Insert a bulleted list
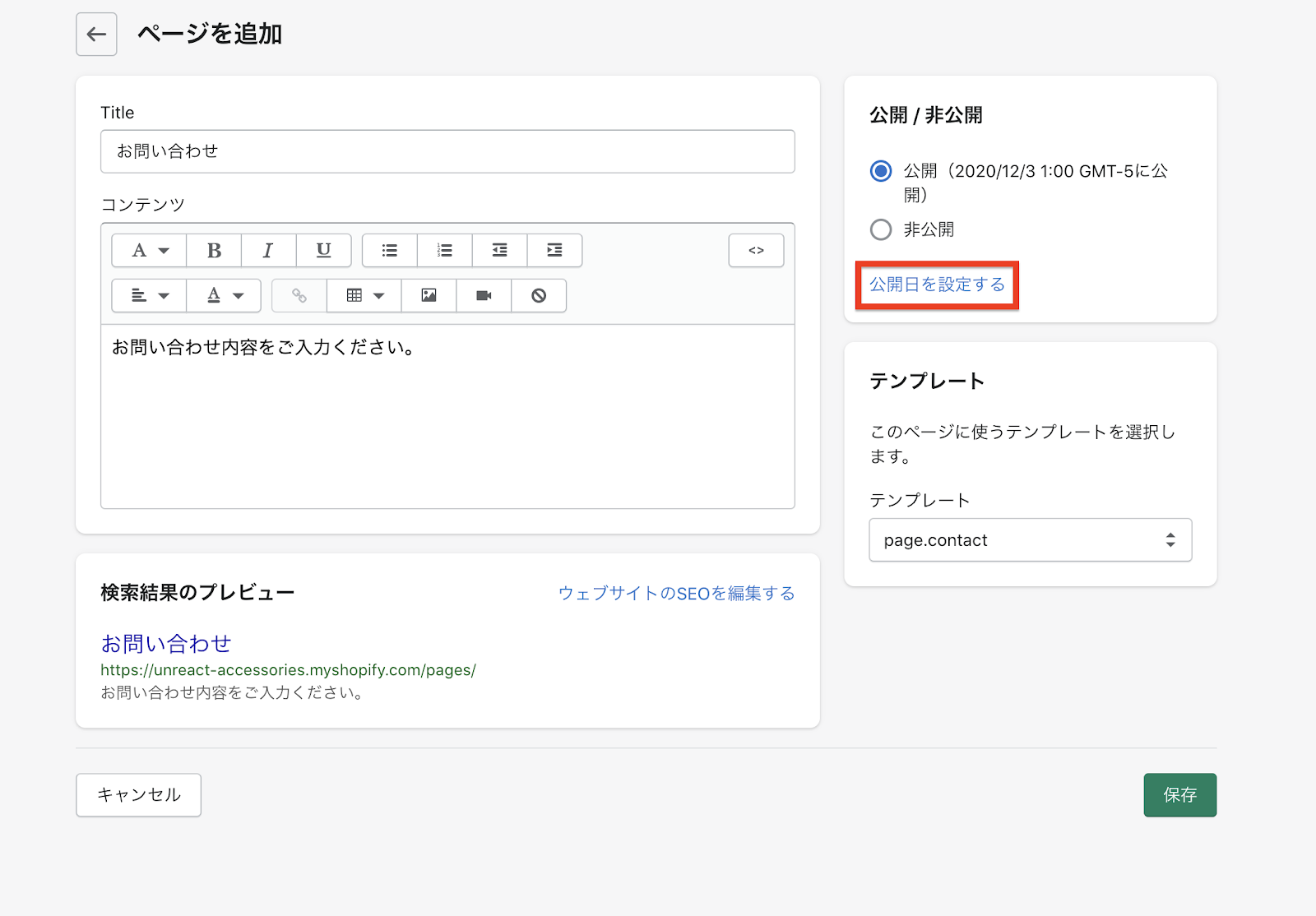This screenshot has width=1316, height=916. point(390,251)
